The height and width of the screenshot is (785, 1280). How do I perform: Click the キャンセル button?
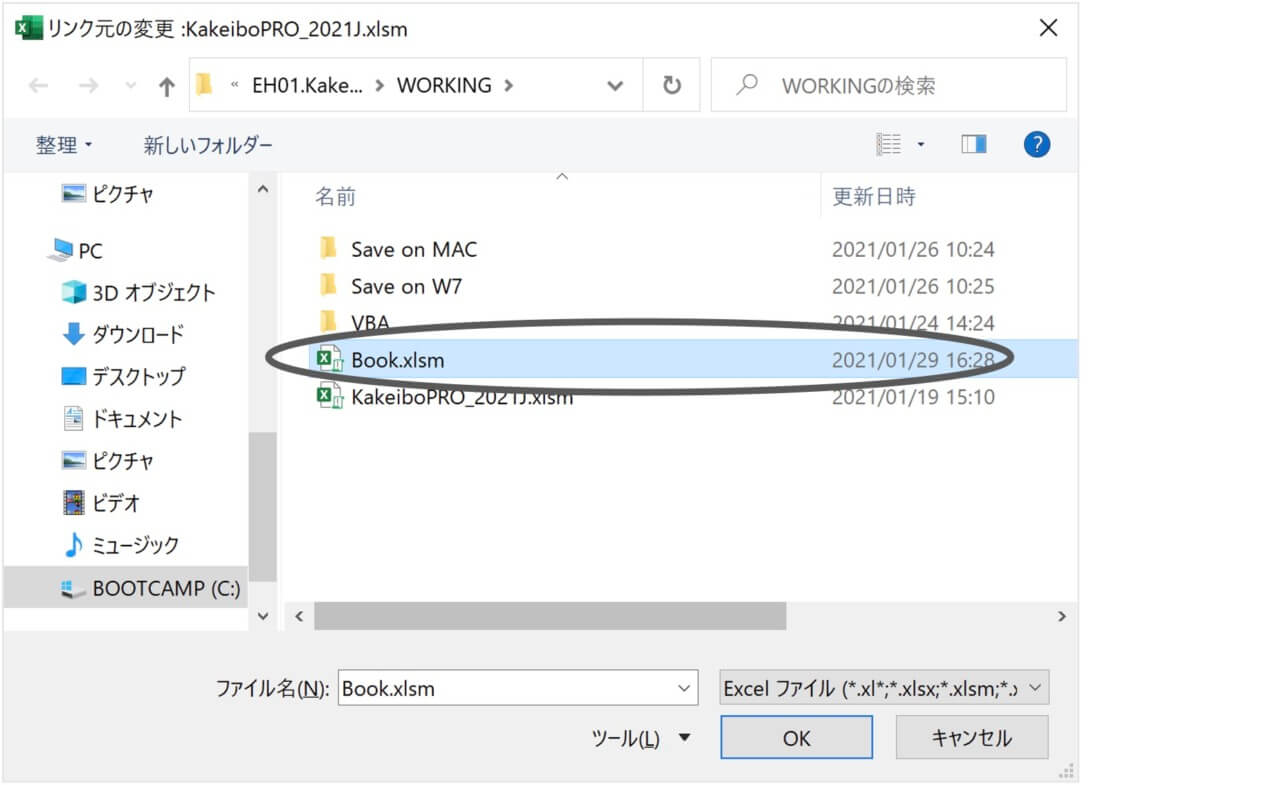point(972,738)
